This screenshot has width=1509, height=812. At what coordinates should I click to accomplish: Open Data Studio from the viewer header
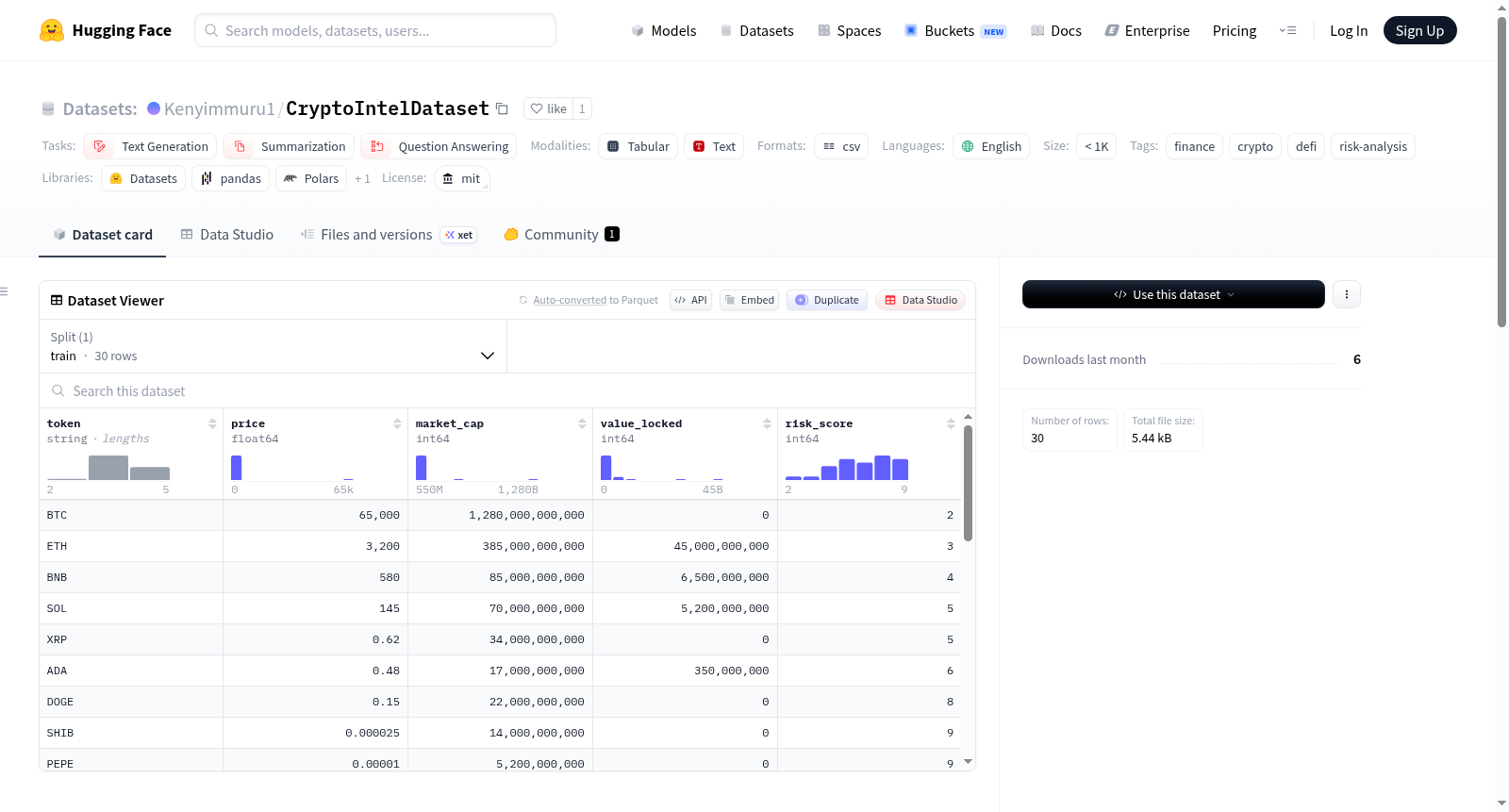point(920,300)
